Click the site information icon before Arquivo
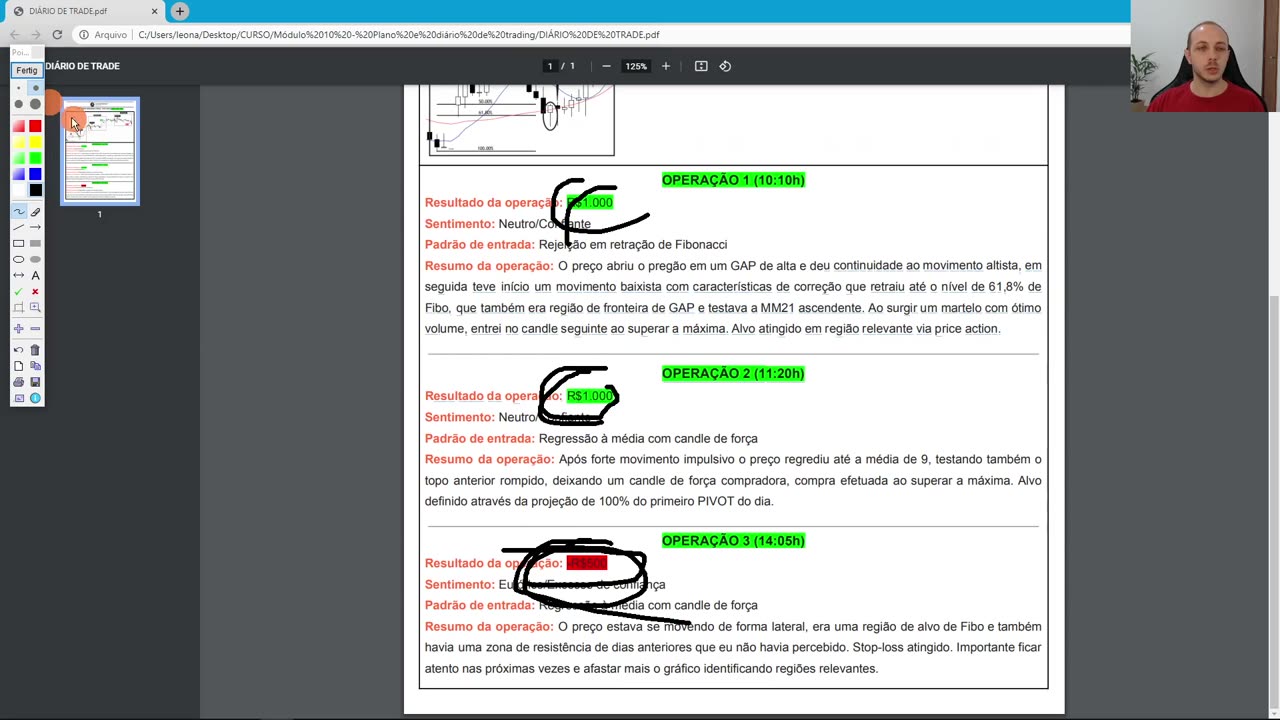 [x=84, y=35]
